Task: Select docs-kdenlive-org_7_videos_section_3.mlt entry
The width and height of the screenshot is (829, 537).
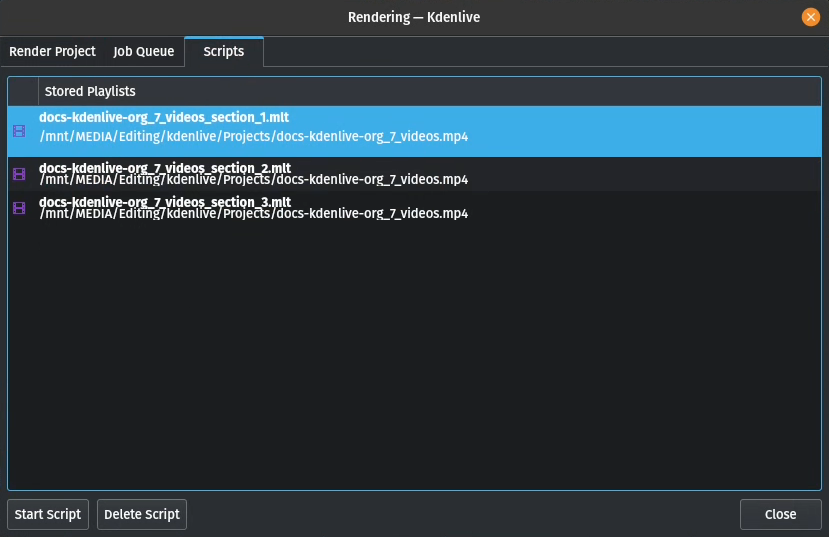Action: click(414, 208)
